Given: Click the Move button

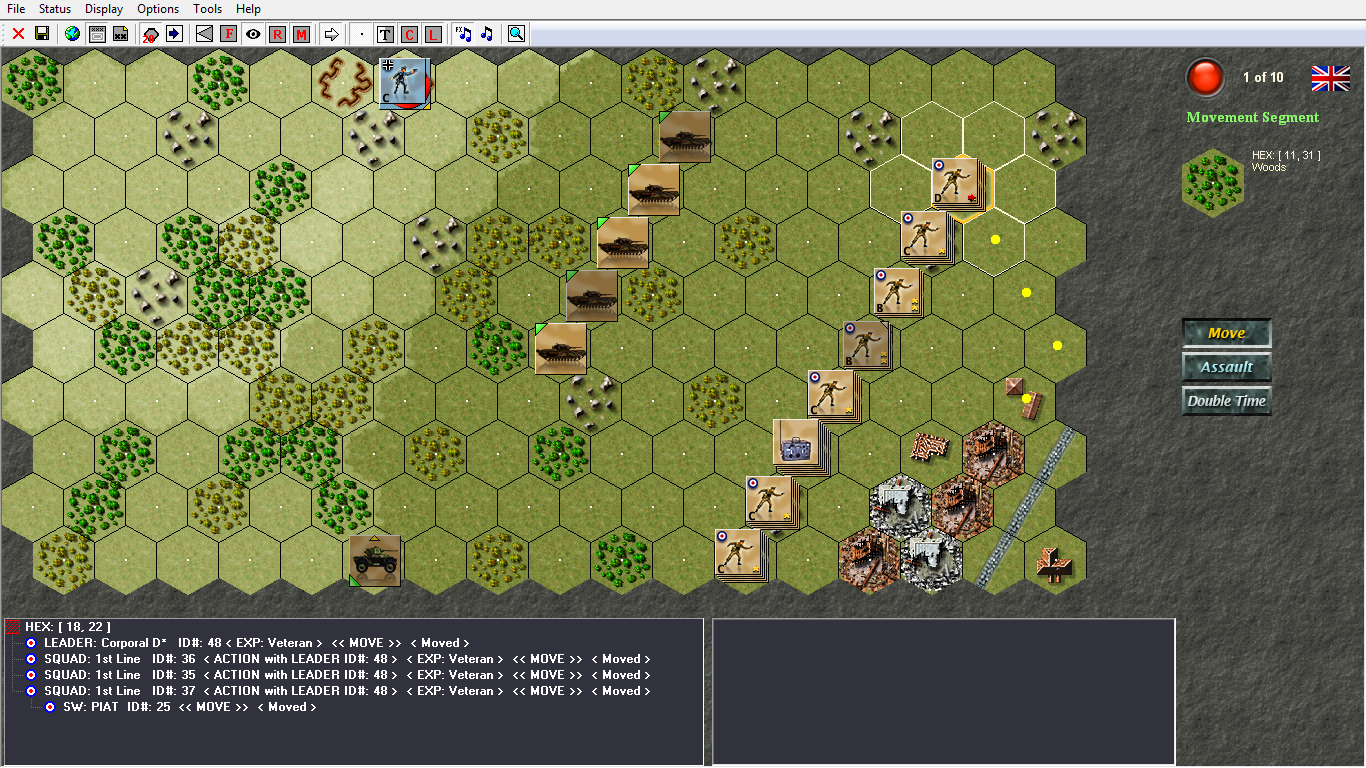Looking at the screenshot, I should [1227, 333].
